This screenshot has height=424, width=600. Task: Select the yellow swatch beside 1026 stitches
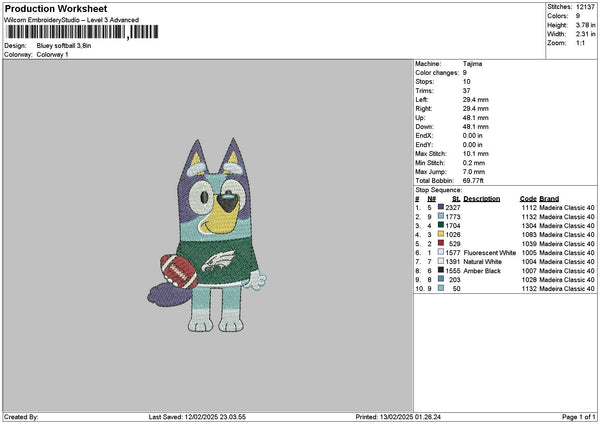click(441, 234)
